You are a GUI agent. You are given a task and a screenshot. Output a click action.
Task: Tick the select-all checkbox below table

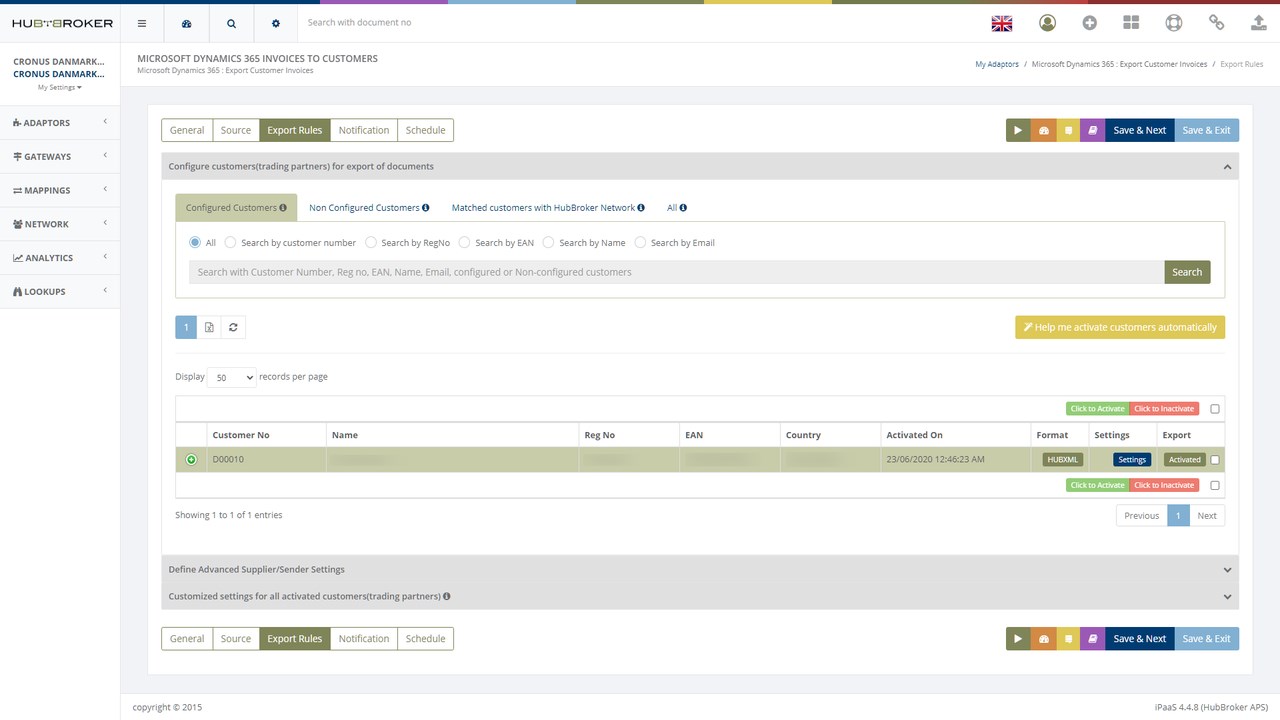tap(1215, 485)
